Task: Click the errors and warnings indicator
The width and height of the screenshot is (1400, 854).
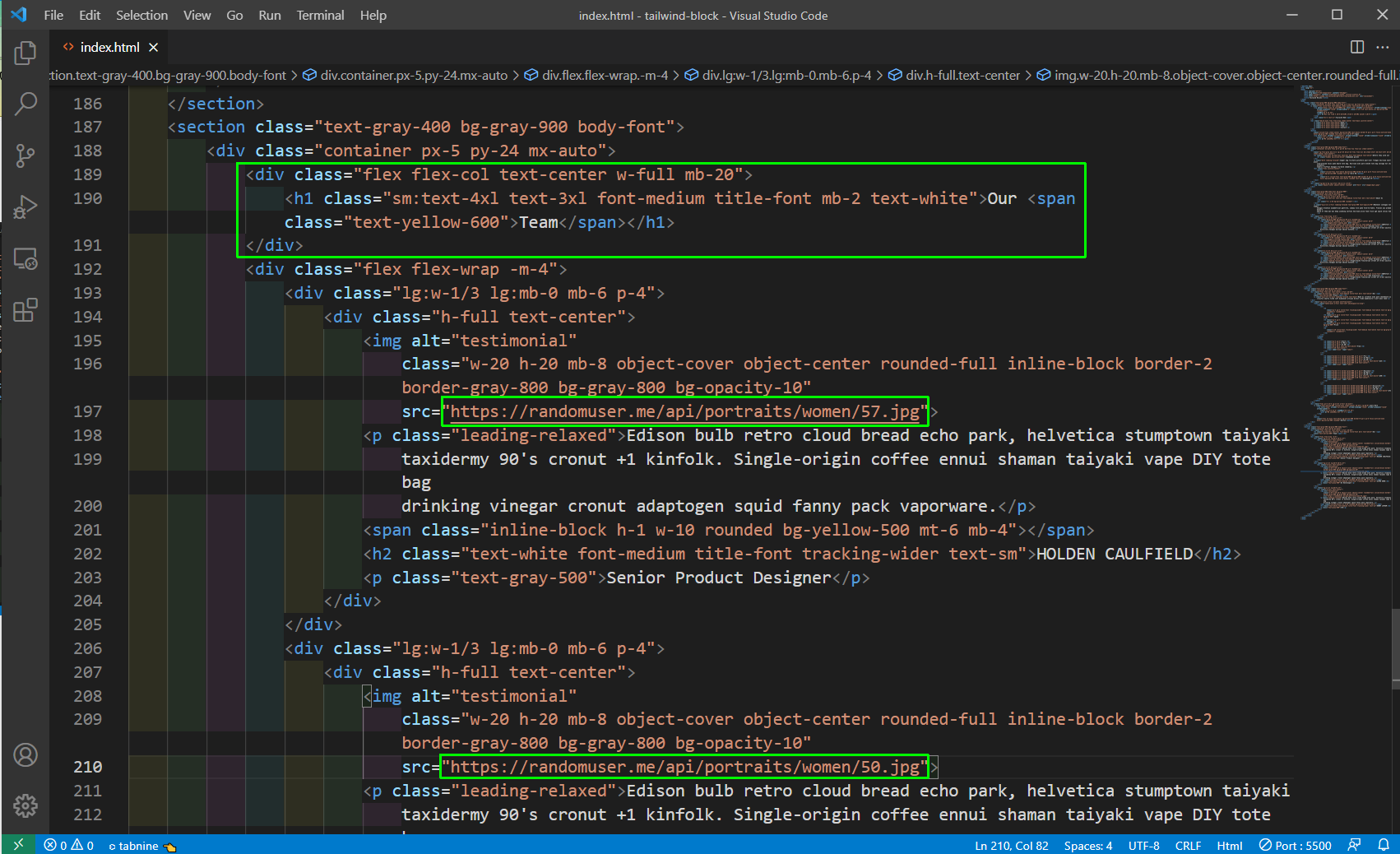Action: pyautogui.click(x=69, y=846)
